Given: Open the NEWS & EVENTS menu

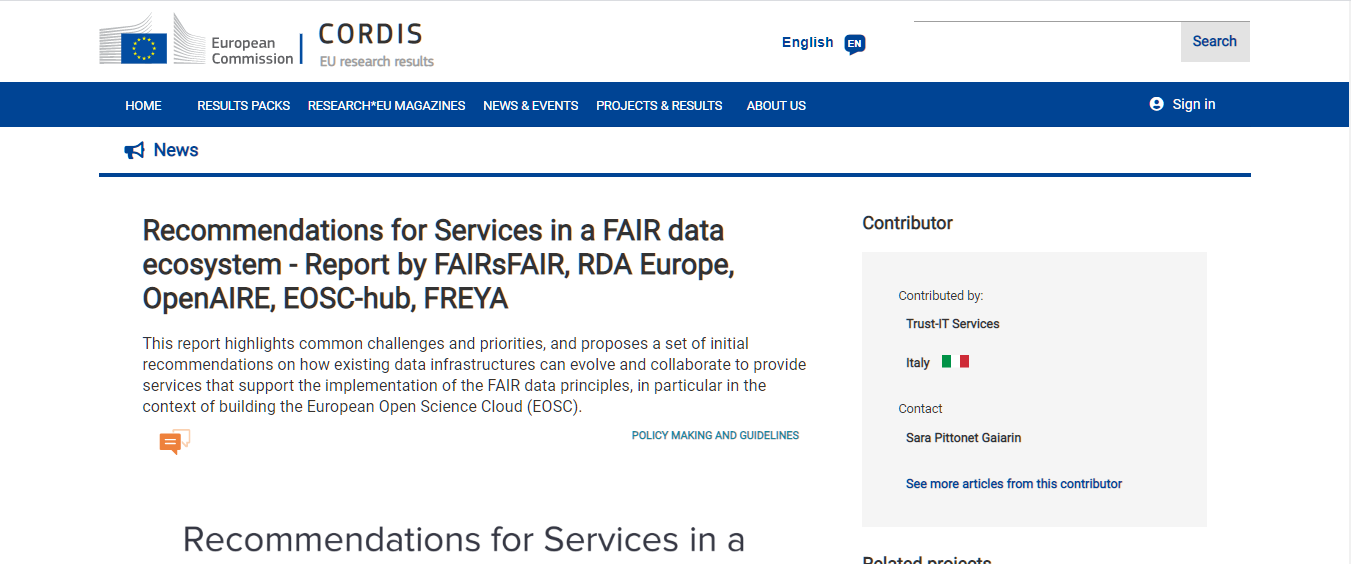Looking at the screenshot, I should point(530,105).
